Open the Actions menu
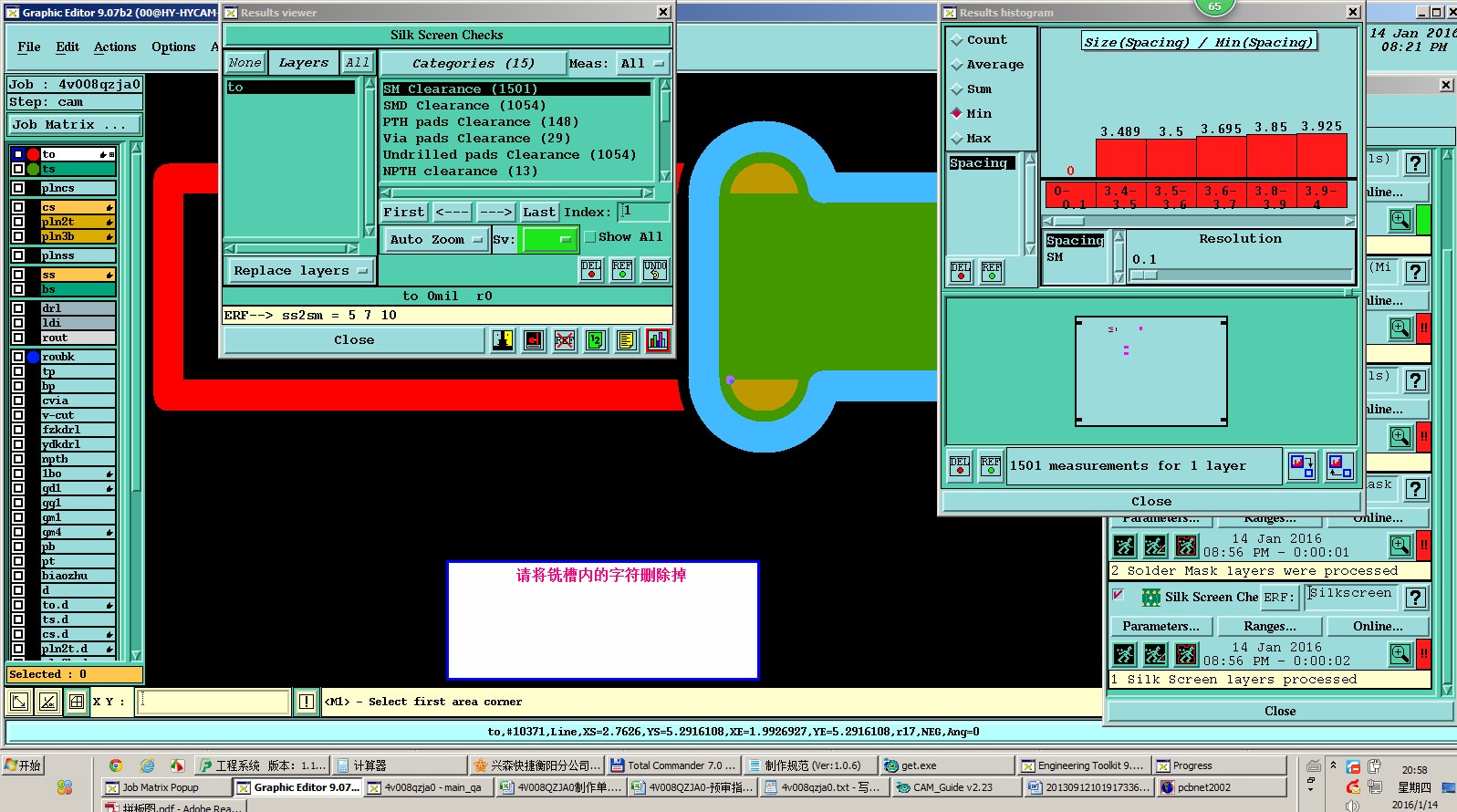 115,47
